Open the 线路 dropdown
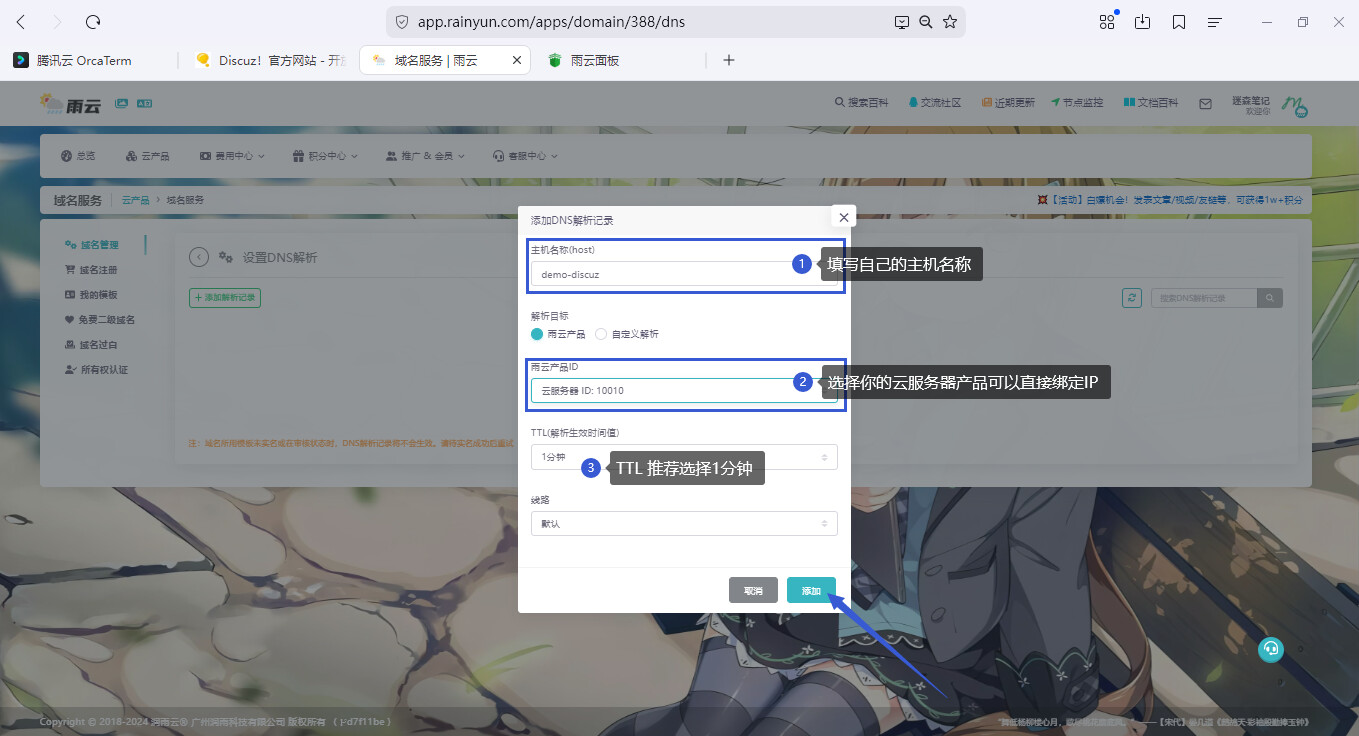The image size is (1359, 736). [684, 523]
